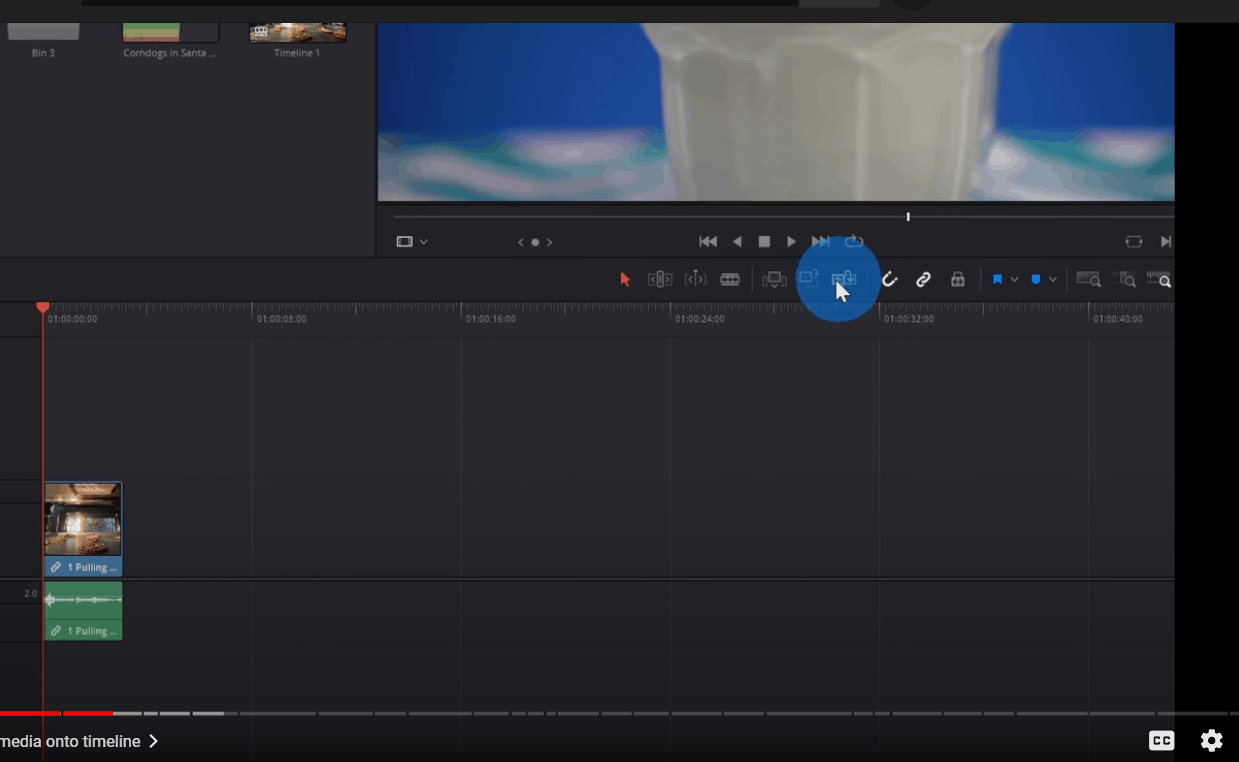1239x762 pixels.
Task: Click the audio track 2.0 channel label
Action: click(x=31, y=594)
